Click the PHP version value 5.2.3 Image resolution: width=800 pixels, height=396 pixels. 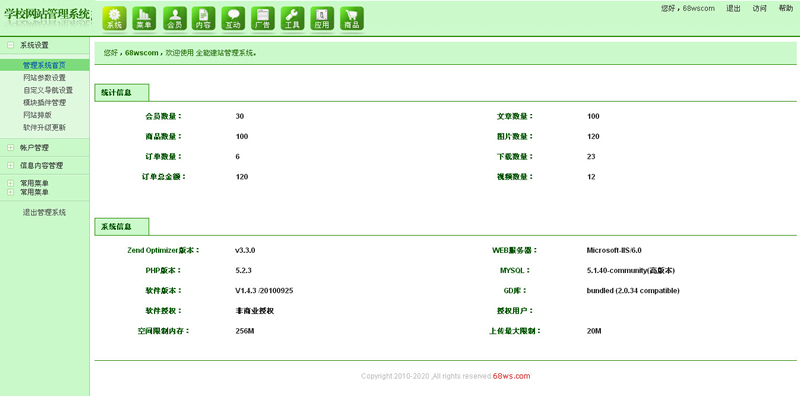[243, 270]
